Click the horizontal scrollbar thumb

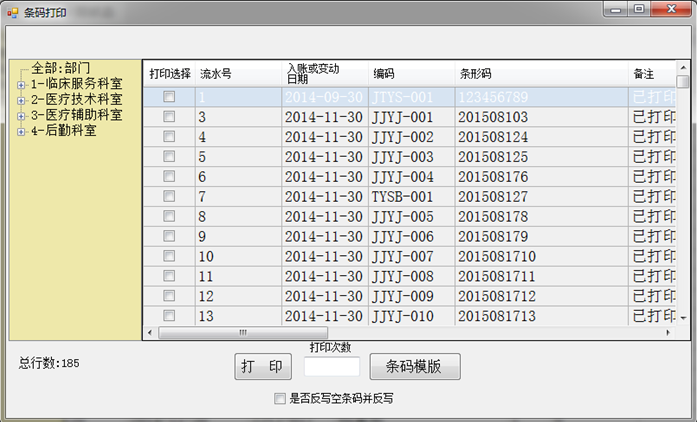[x=243, y=332]
